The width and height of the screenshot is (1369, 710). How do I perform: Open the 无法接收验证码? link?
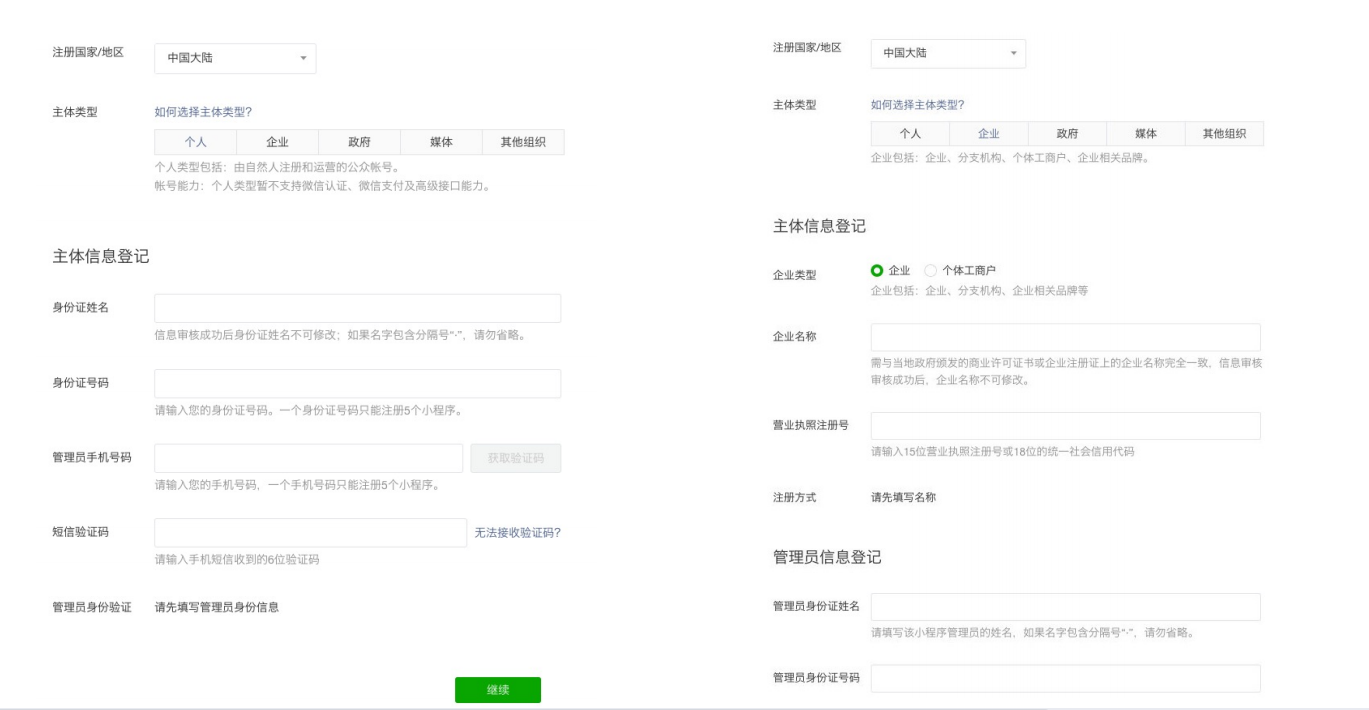pos(517,533)
